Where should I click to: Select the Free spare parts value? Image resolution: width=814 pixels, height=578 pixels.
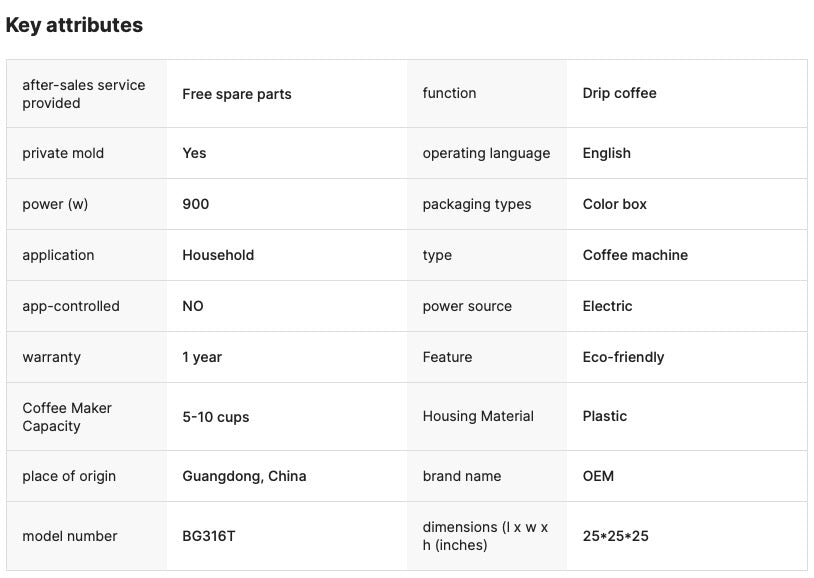[x=237, y=94]
